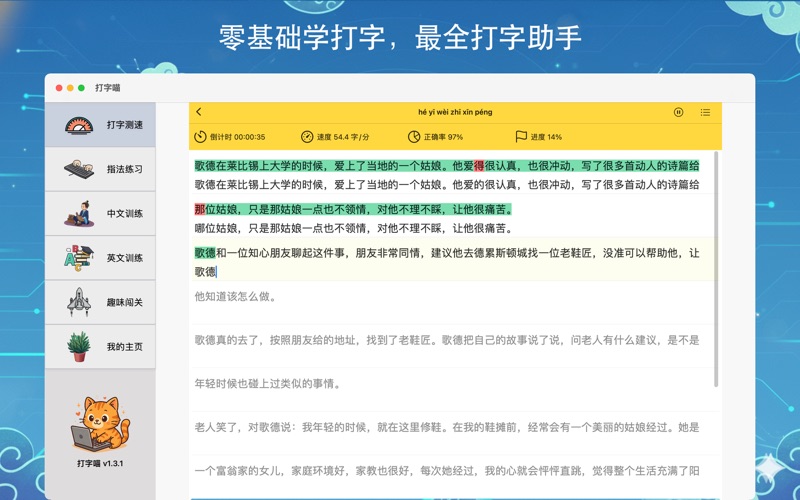This screenshot has width=800, height=500.
Task: Click the orange cat mascot image
Action: pos(101,424)
